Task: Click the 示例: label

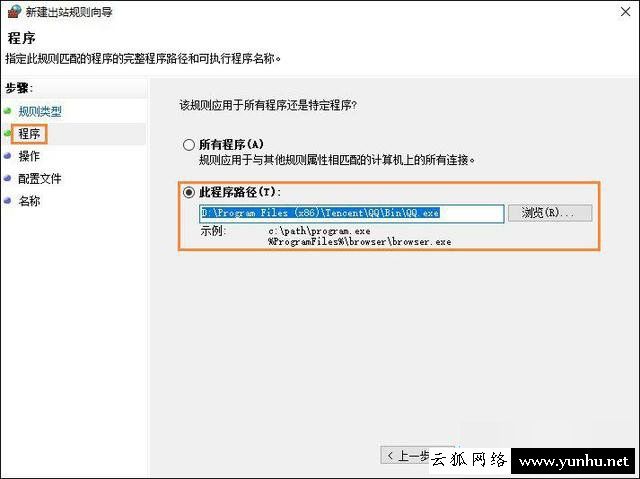Action: click(x=213, y=231)
